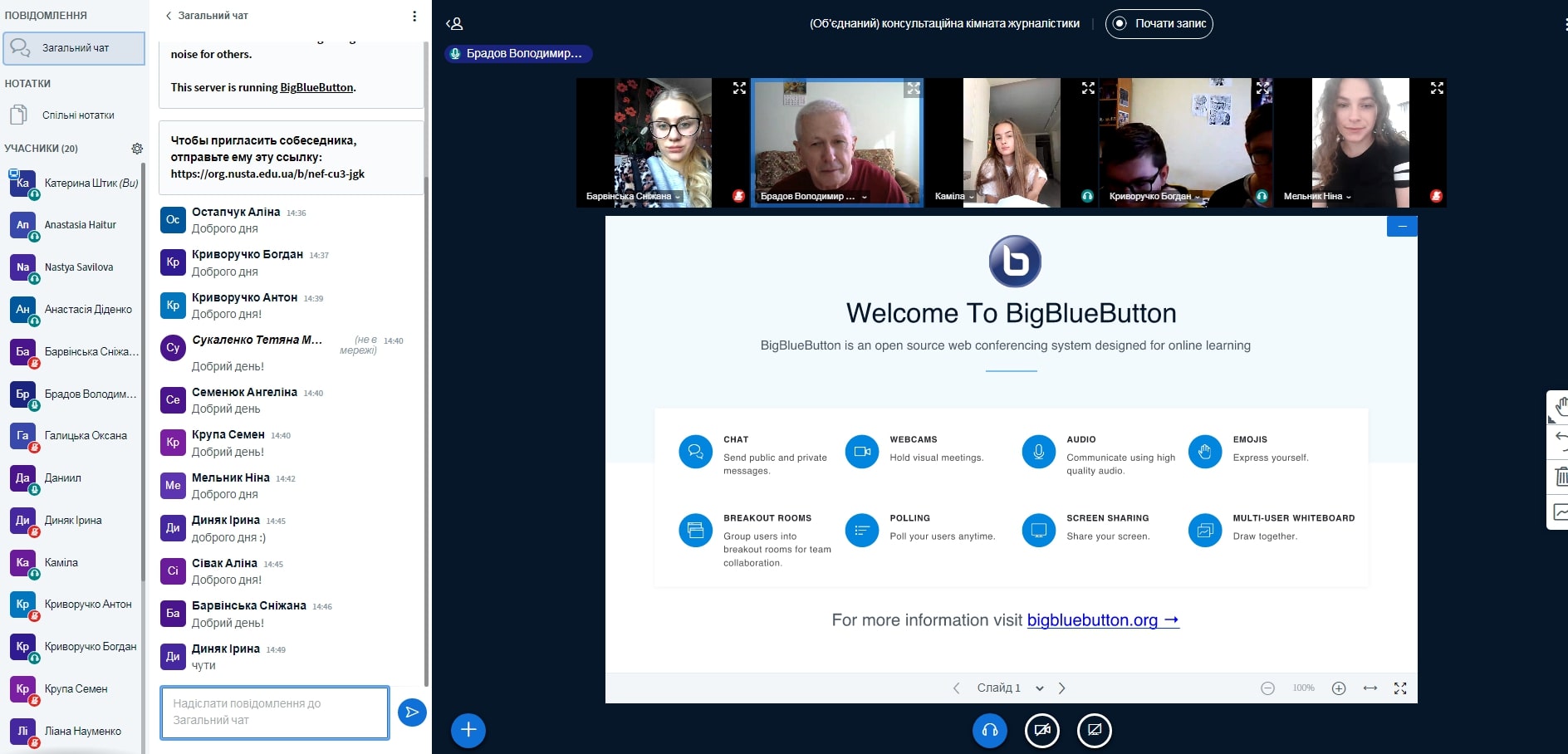Open bigbluebutton.org link on slide

coord(1103,620)
